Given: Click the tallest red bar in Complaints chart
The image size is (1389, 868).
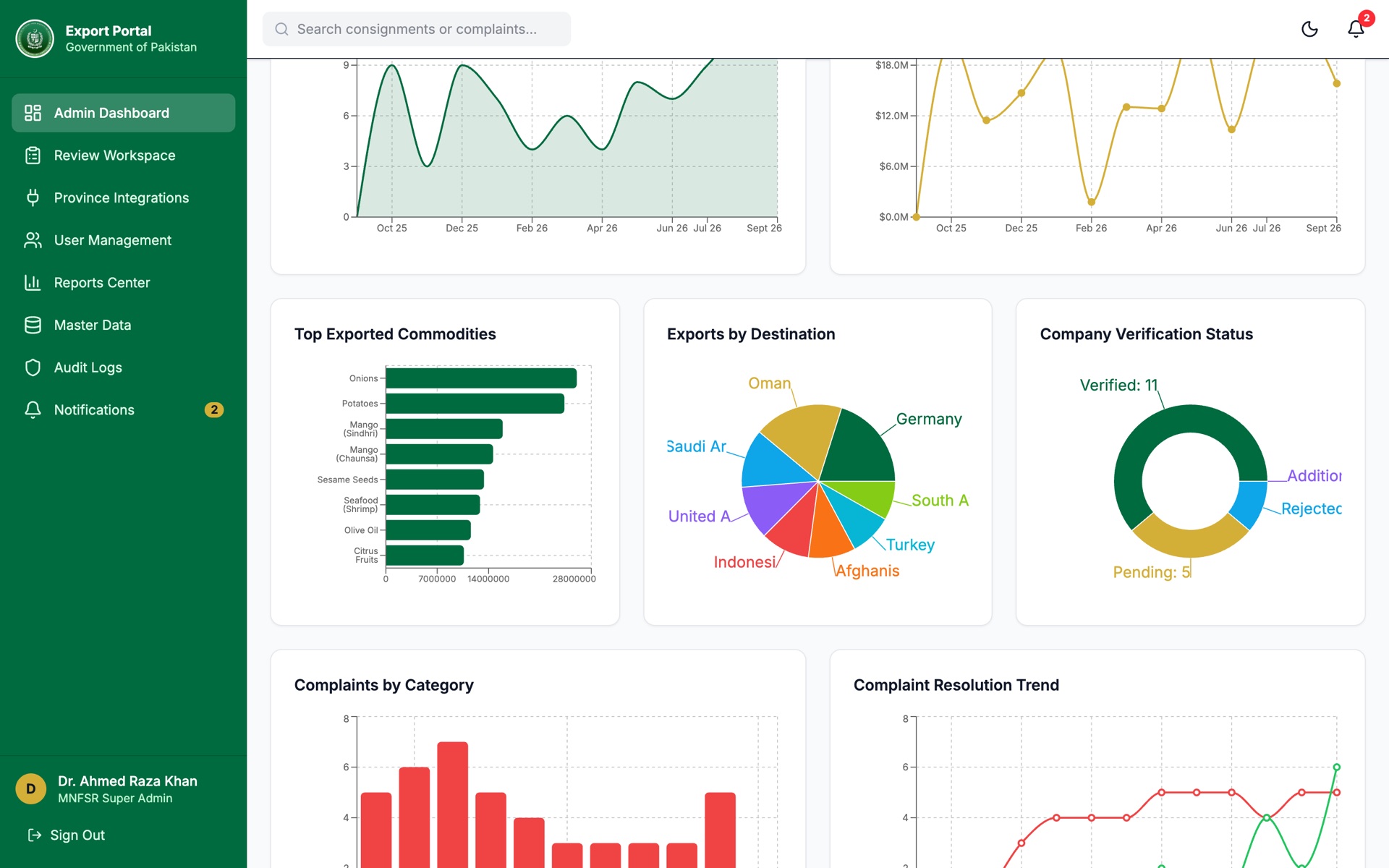Looking at the screenshot, I should click(453, 804).
